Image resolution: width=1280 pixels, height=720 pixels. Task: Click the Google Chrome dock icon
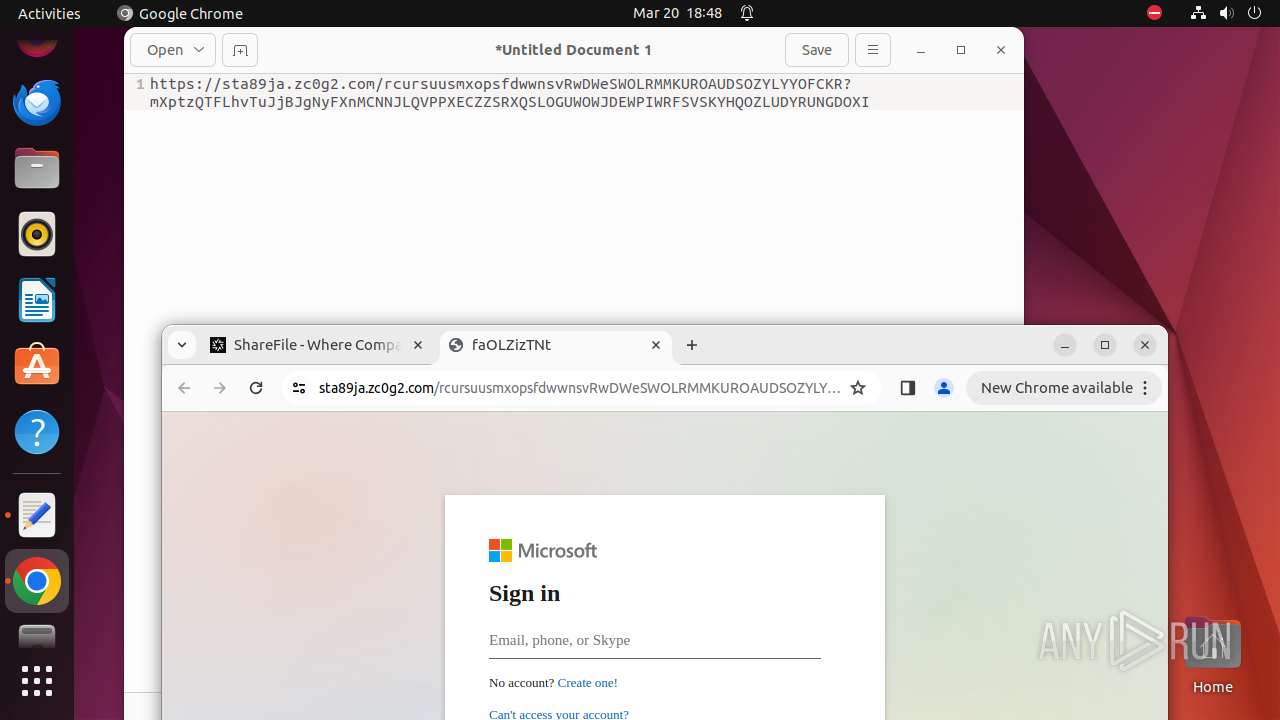[37, 581]
